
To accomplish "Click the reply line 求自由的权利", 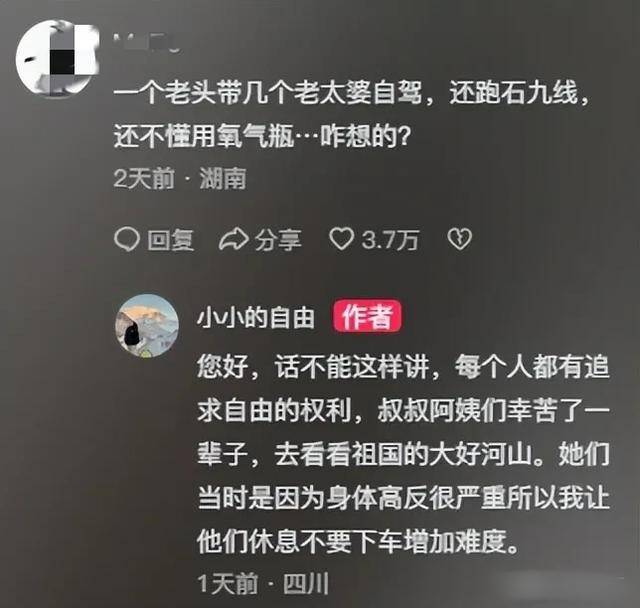I will click(403, 411).
